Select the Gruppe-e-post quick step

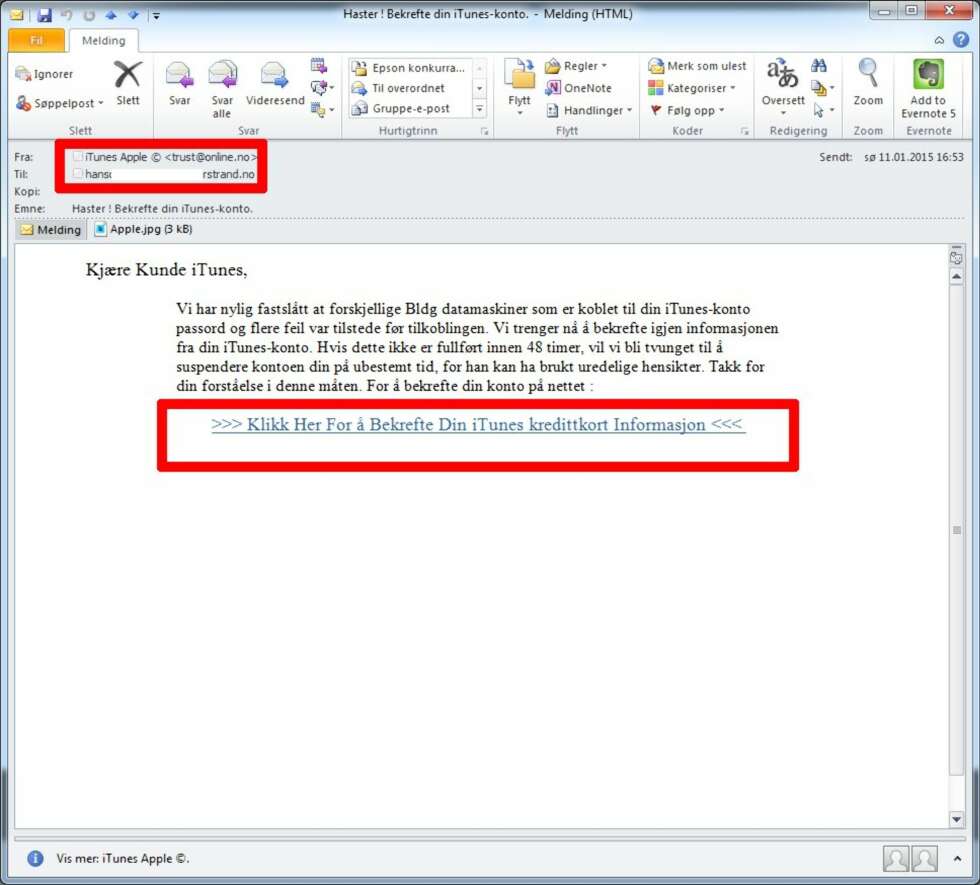coord(410,109)
